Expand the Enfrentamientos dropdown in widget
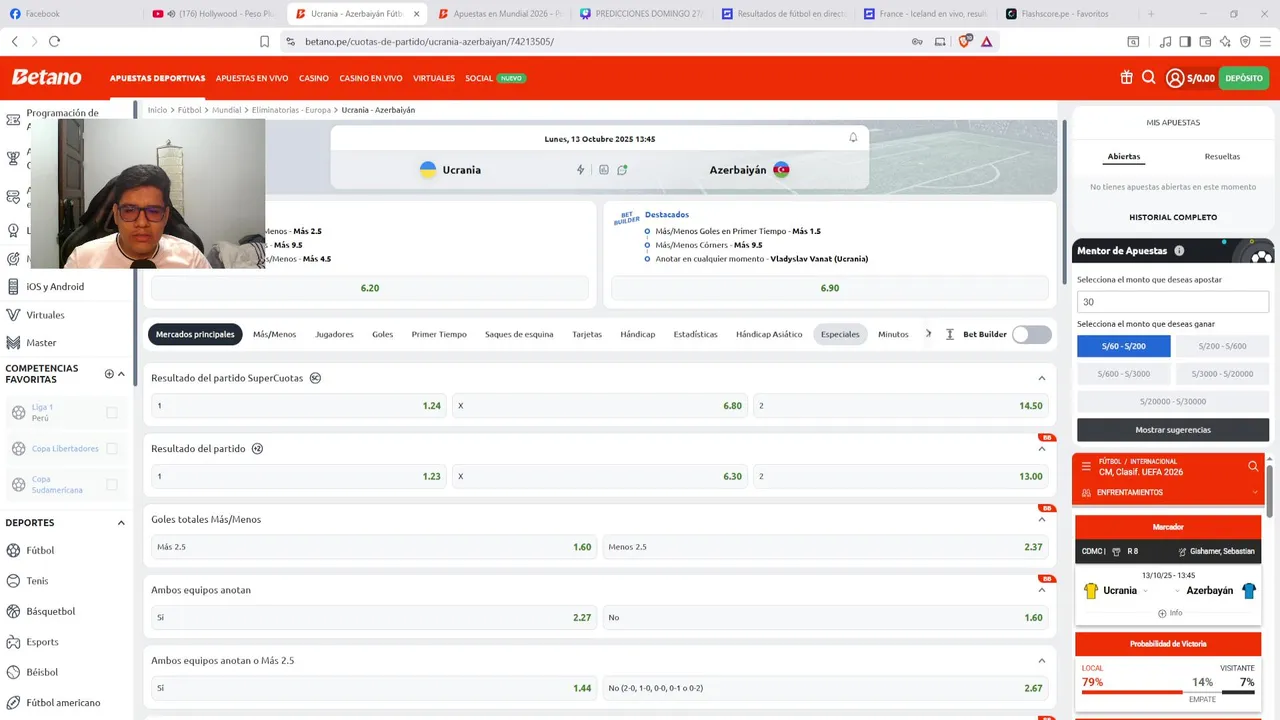1280x720 pixels. point(1255,492)
